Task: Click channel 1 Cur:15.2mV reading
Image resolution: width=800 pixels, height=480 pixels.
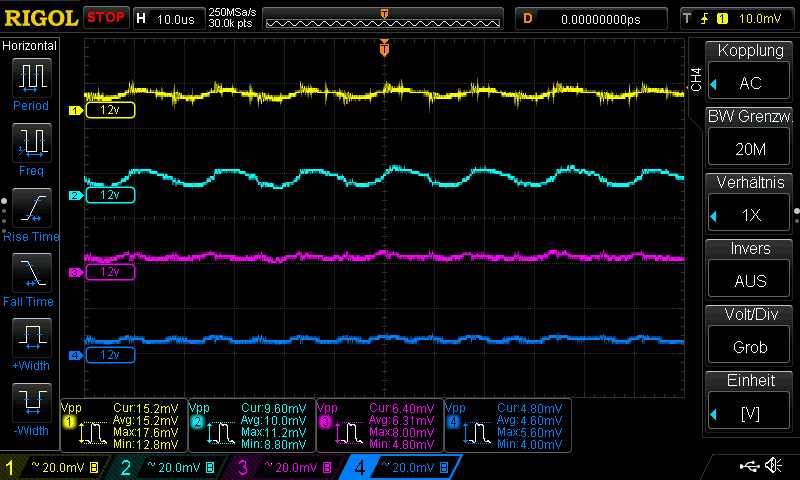Action: (145, 408)
